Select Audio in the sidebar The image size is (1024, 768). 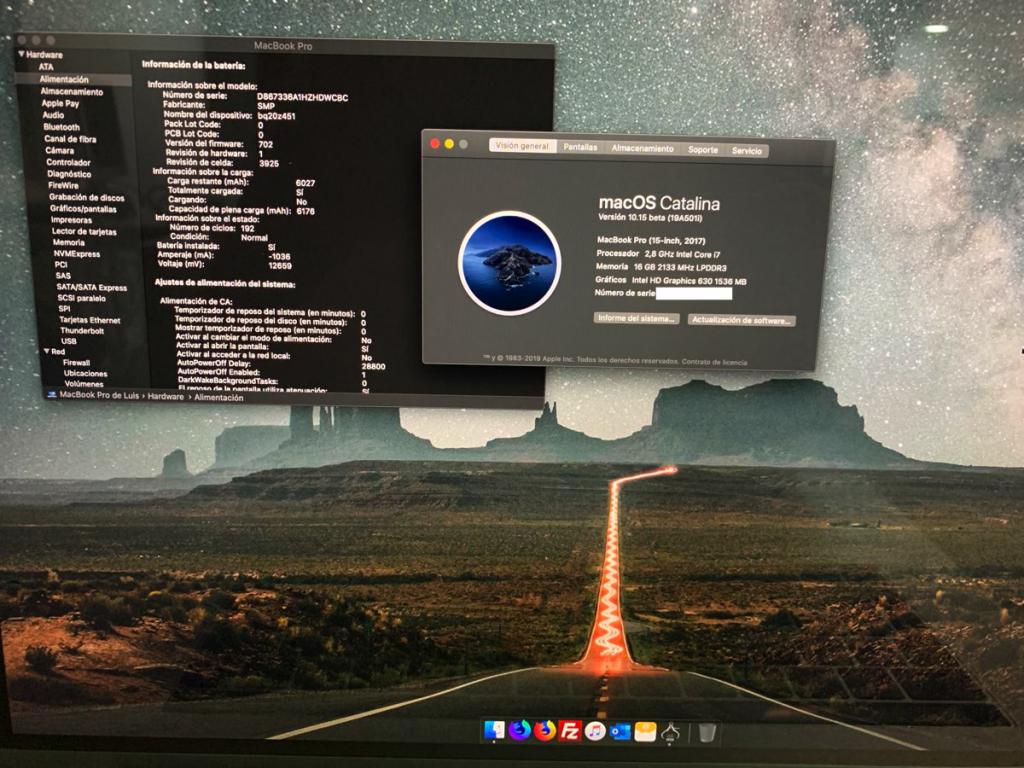click(x=54, y=115)
